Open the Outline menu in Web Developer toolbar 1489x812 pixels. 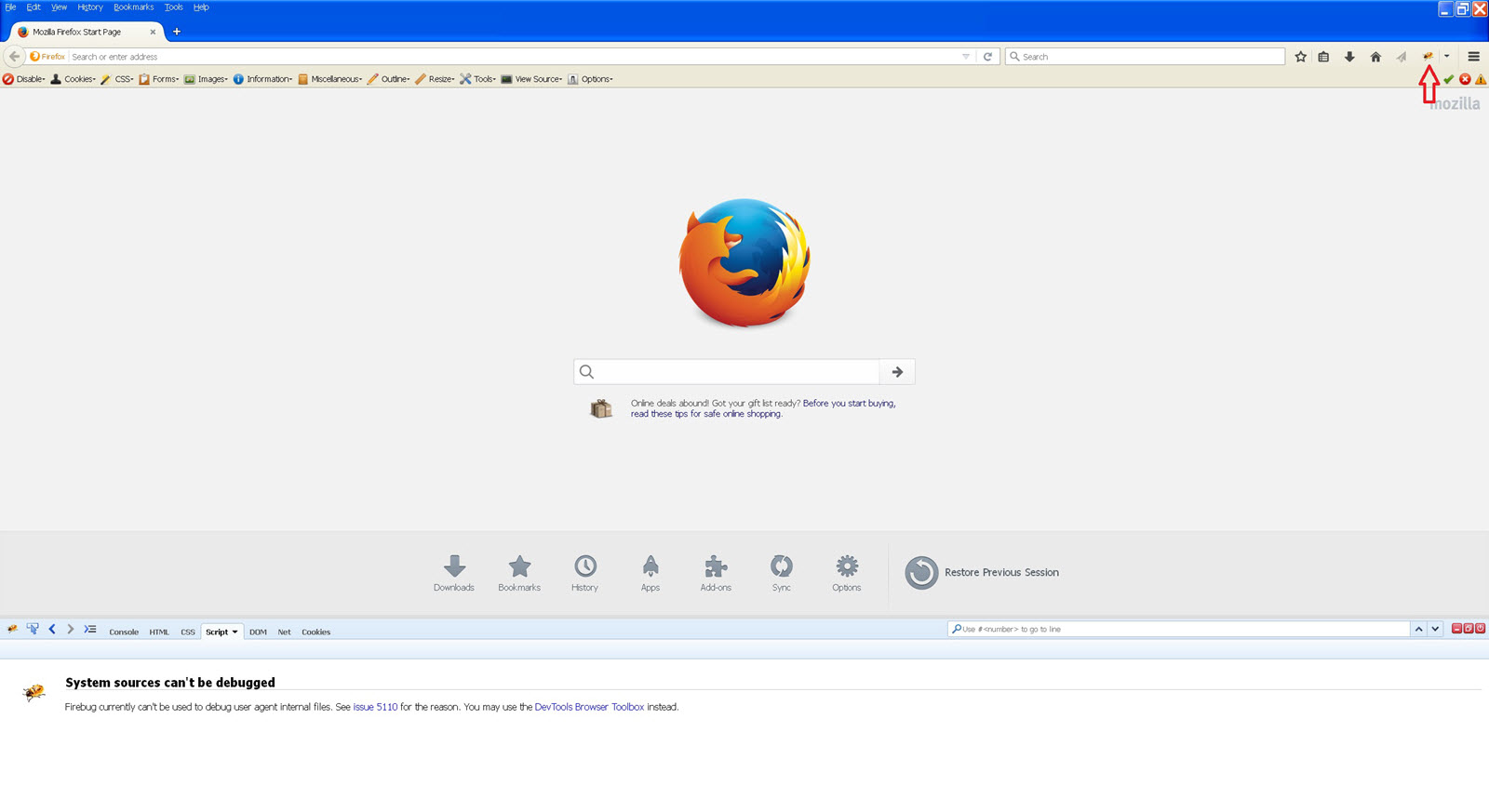point(389,79)
